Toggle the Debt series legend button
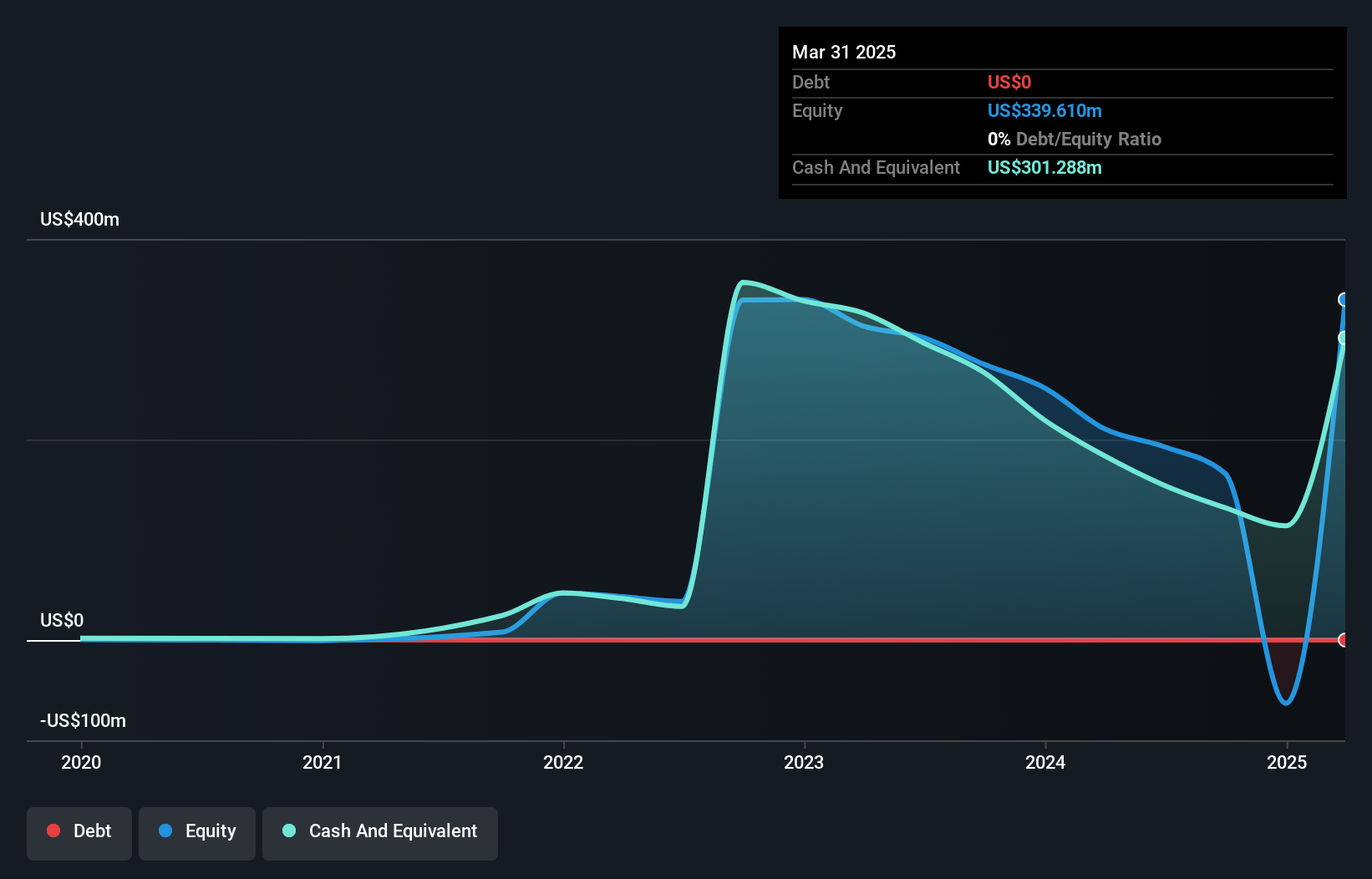This screenshot has width=1372, height=879. pos(79,833)
